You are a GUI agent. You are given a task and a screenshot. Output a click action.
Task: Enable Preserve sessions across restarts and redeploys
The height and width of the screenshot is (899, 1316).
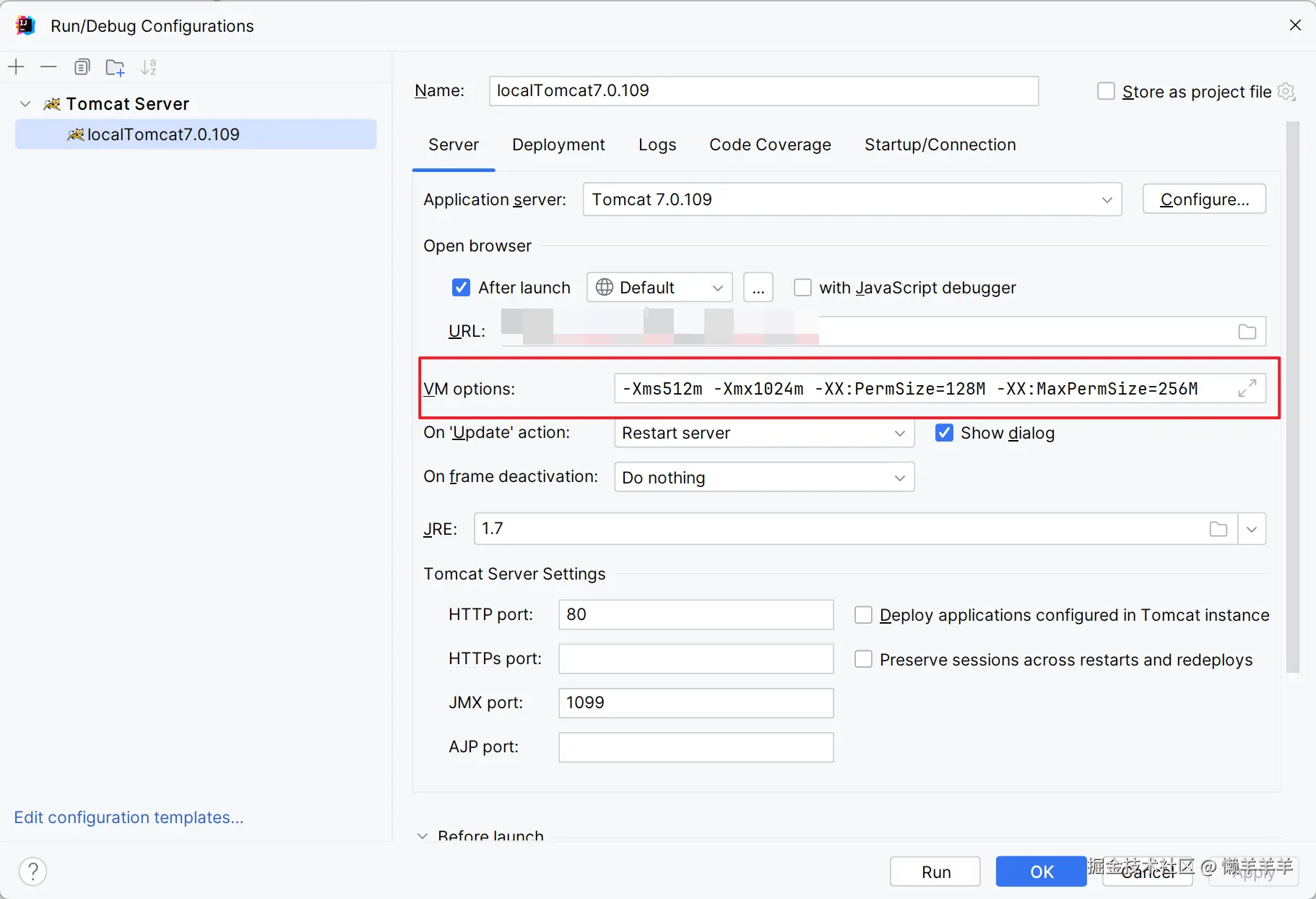pos(863,659)
